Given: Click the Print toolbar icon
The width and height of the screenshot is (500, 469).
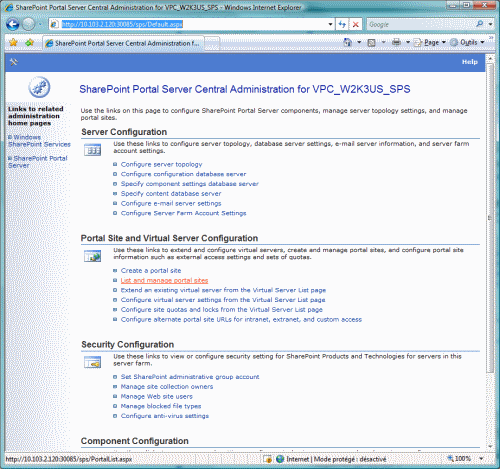Looking at the screenshot, I should coord(396,42).
